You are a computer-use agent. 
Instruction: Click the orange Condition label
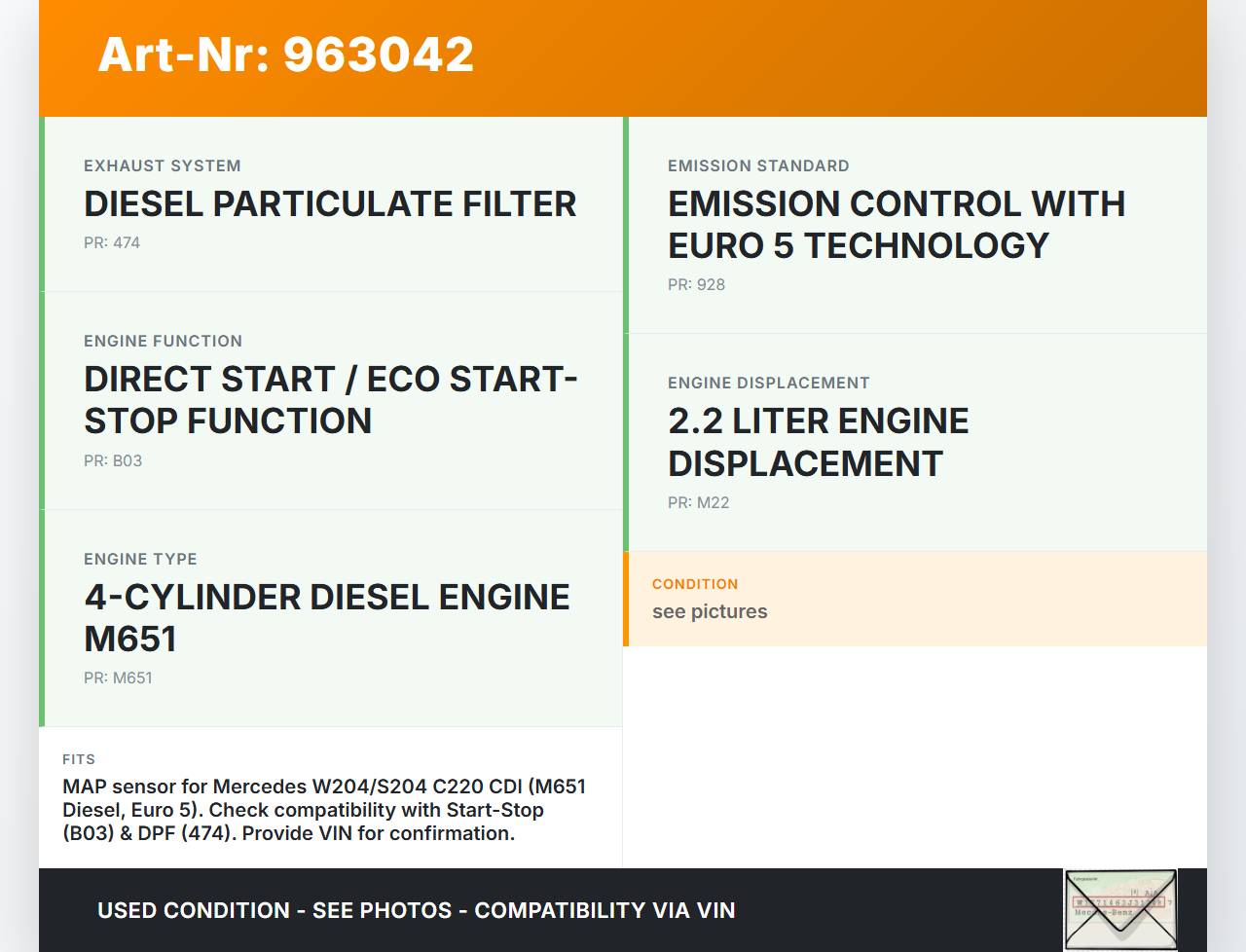tap(695, 585)
